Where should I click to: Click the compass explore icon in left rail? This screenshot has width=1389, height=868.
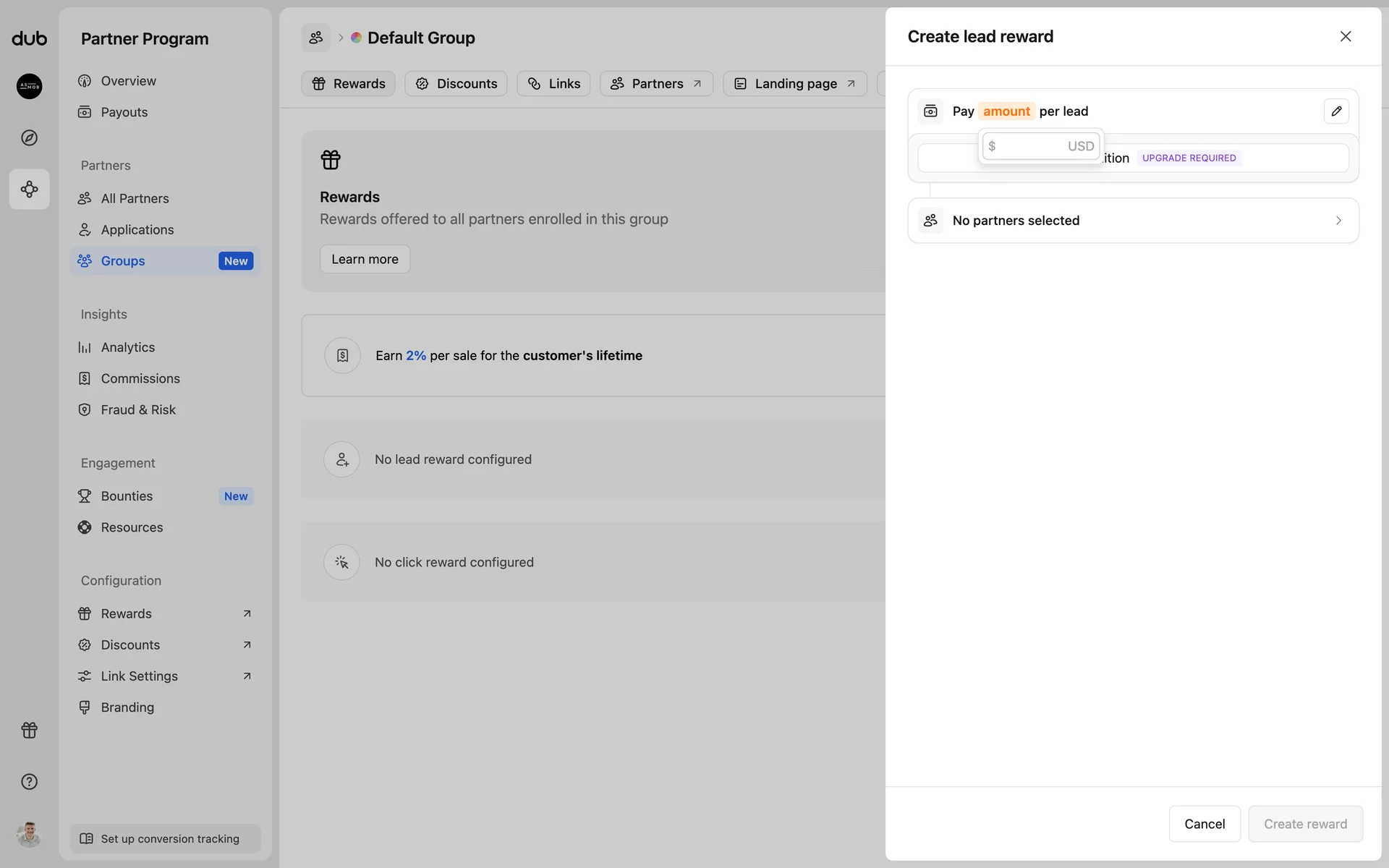point(29,137)
